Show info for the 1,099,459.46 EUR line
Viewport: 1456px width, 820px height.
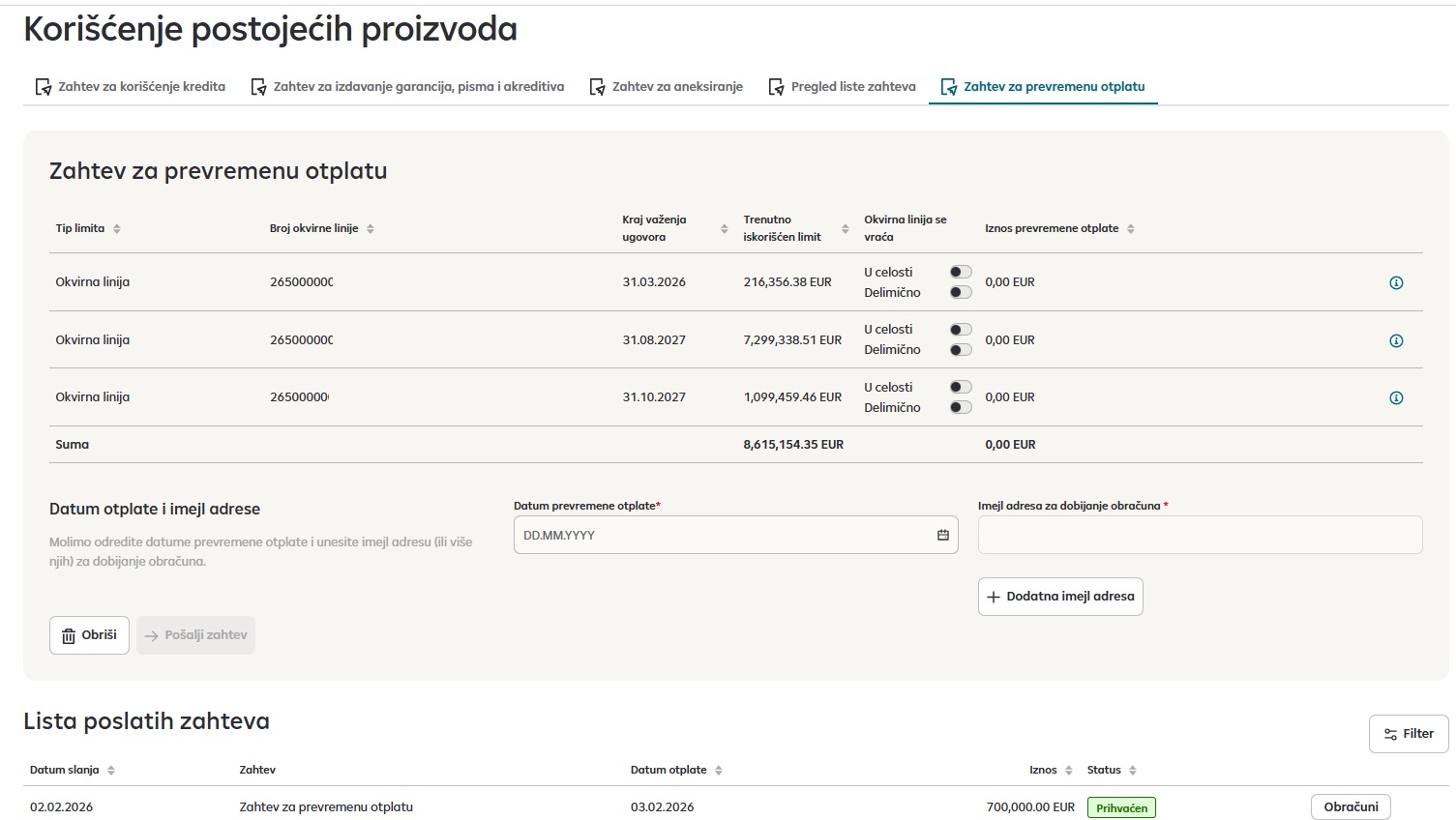(x=1396, y=397)
